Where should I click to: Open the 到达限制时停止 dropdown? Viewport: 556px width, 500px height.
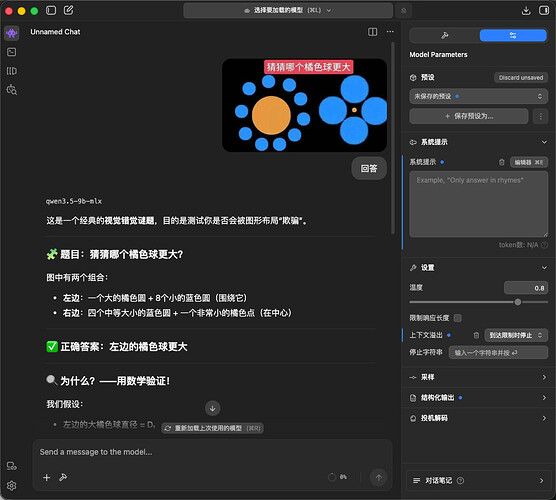pos(516,335)
